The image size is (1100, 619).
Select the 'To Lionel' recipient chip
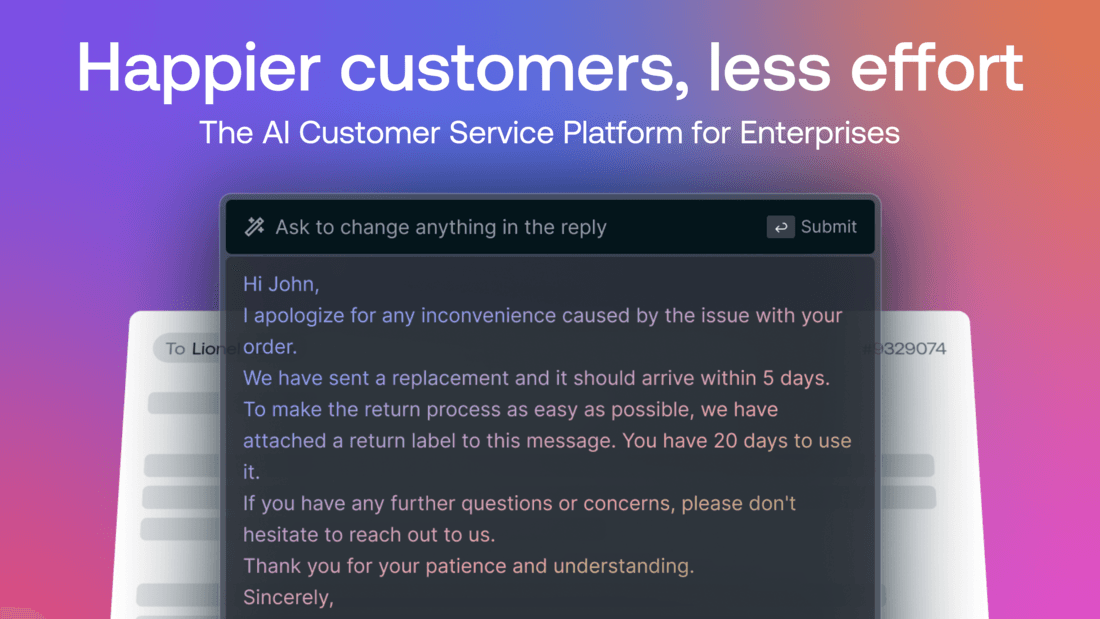[188, 349]
